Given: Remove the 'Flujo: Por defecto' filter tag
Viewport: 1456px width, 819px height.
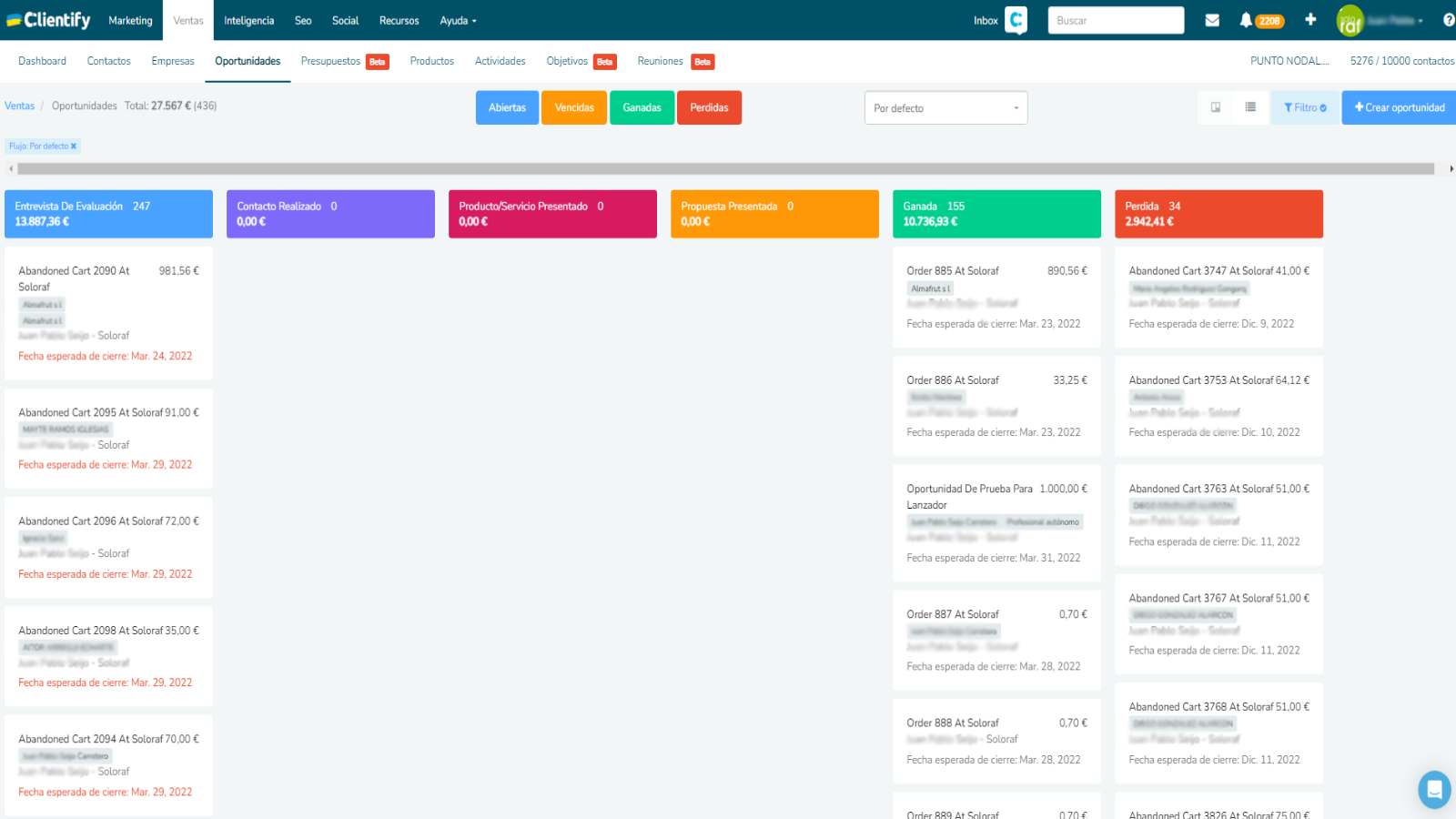Looking at the screenshot, I should coord(74,146).
